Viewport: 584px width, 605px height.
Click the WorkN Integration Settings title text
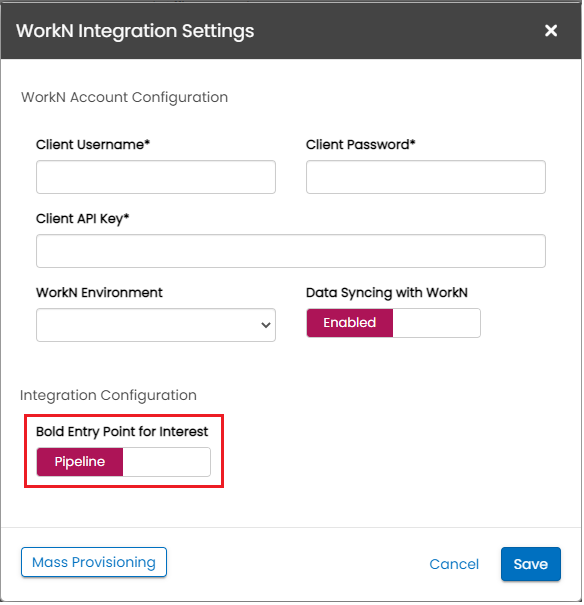click(135, 31)
